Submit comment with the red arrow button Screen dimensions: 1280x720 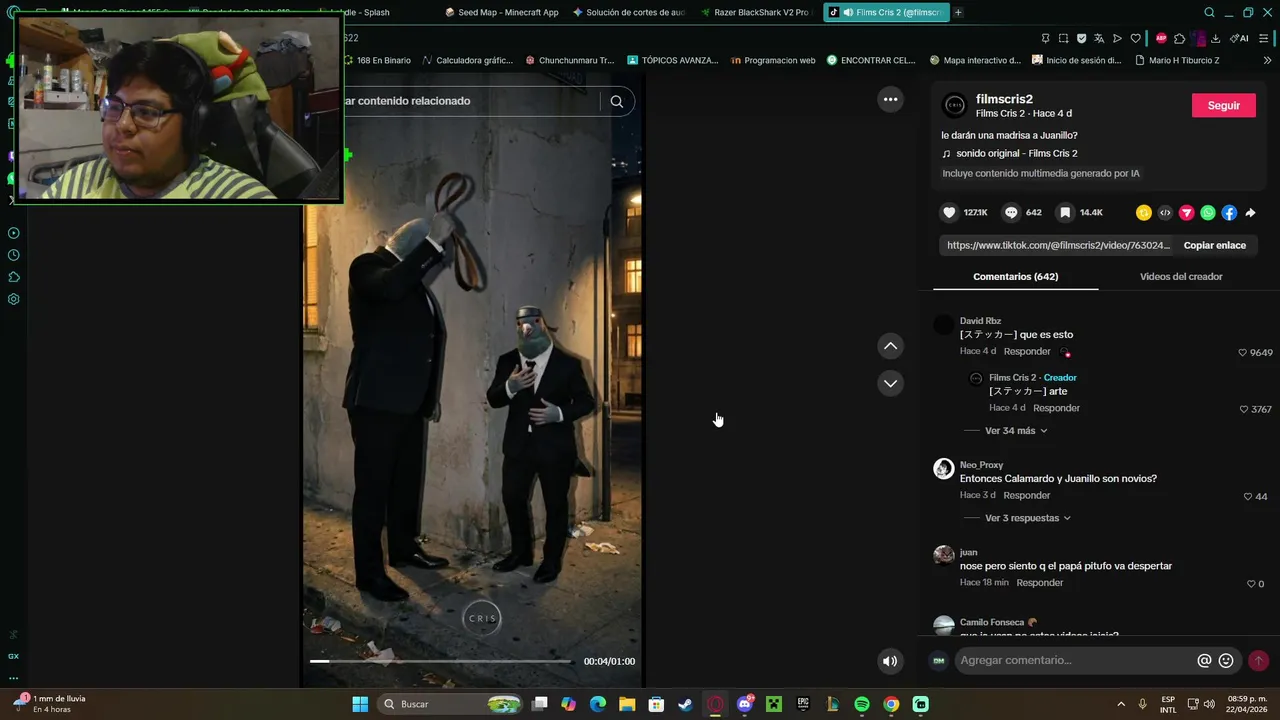tap(1258, 660)
